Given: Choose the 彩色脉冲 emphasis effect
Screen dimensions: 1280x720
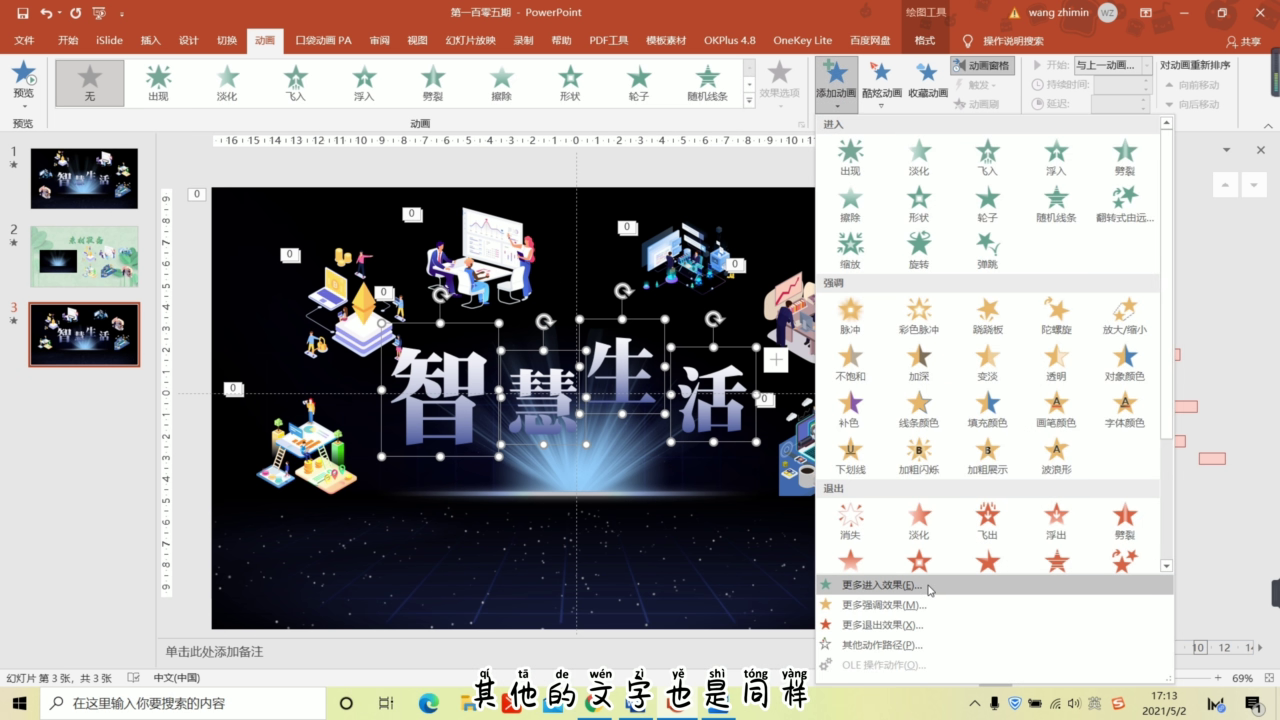Looking at the screenshot, I should pyautogui.click(x=918, y=316).
